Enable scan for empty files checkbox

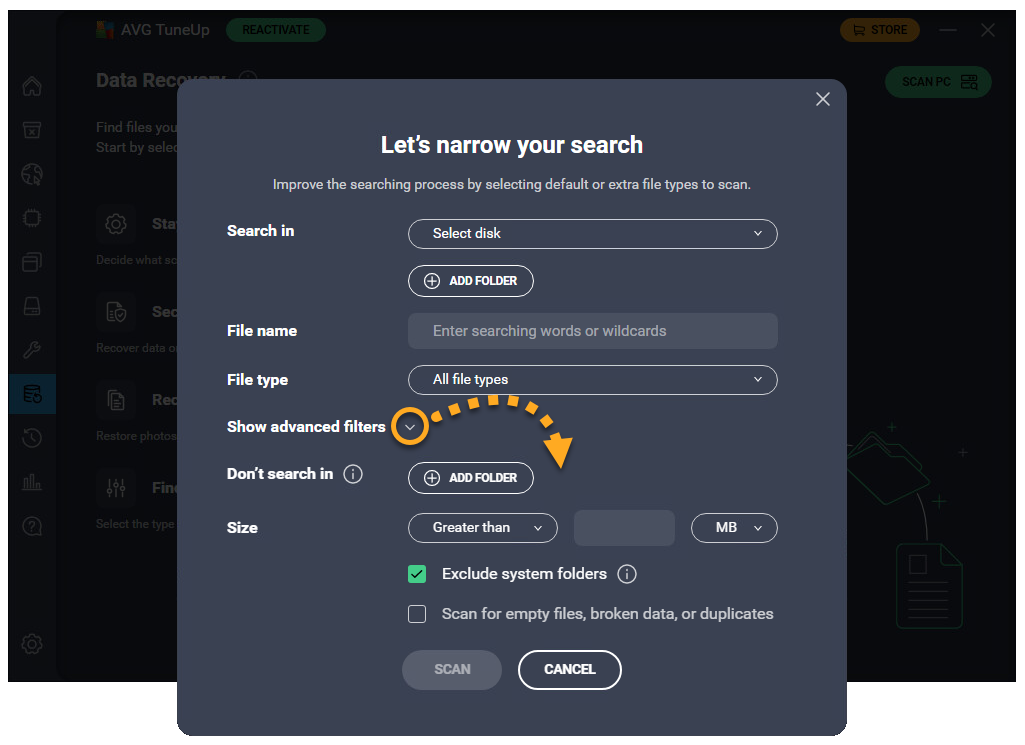417,614
